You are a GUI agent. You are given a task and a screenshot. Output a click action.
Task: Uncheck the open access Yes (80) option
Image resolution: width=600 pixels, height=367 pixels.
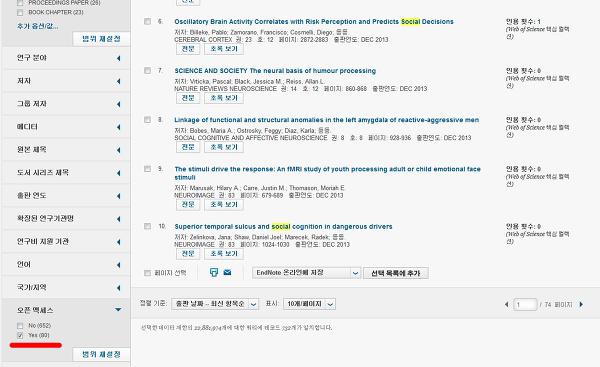tap(20, 335)
